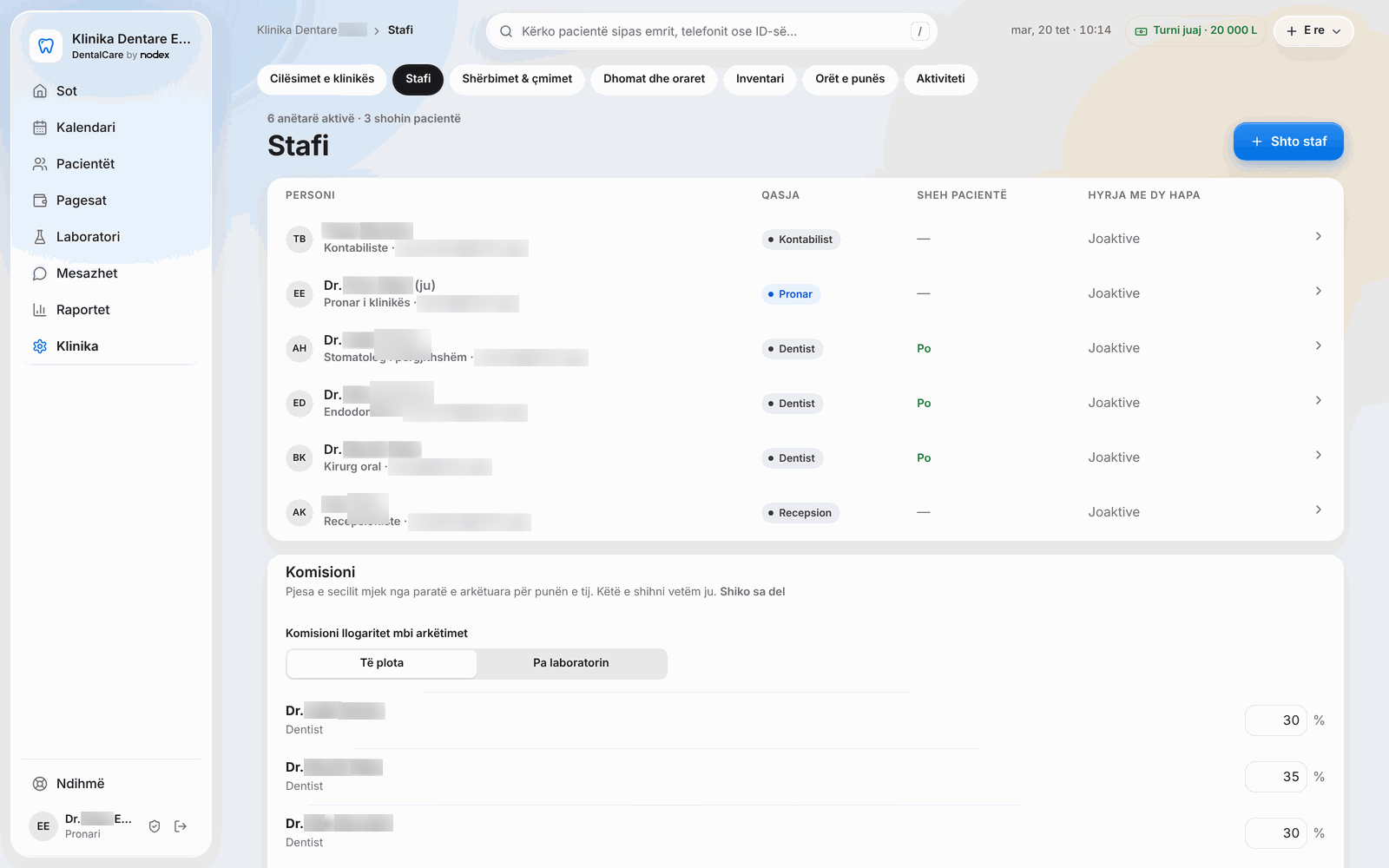Open the Sot home icon in sidebar
Viewport: 1389px width, 868px height.
pos(40,91)
